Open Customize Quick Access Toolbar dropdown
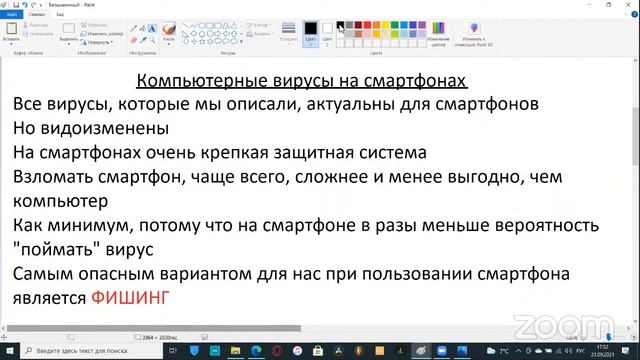640x360 pixels. pyautogui.click(x=41, y=5)
